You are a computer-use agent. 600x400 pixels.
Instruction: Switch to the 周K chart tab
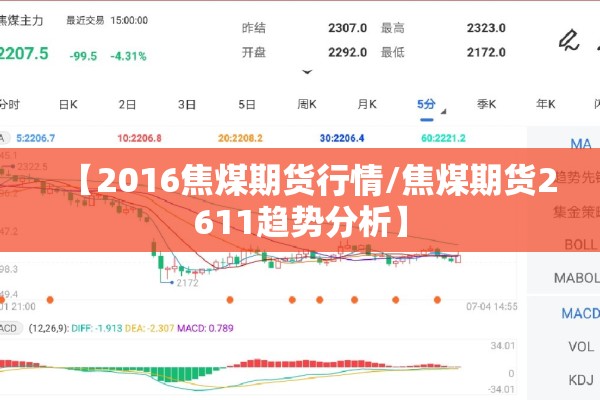click(307, 104)
